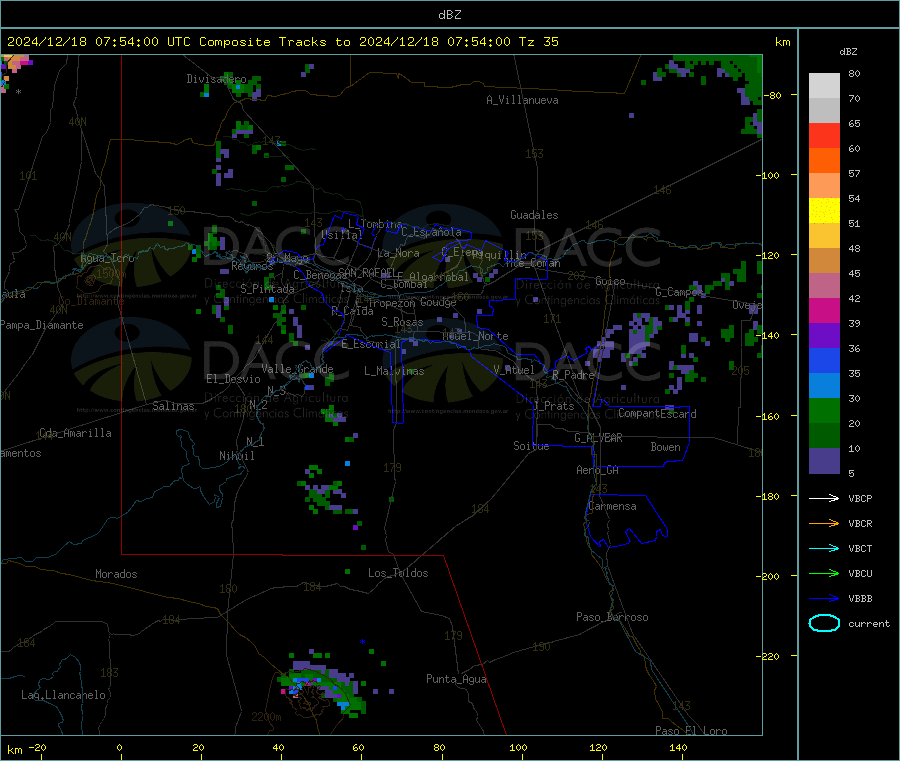Click the V_Atuel label
Image resolution: width=900 pixels, height=761 pixels.
tap(514, 370)
